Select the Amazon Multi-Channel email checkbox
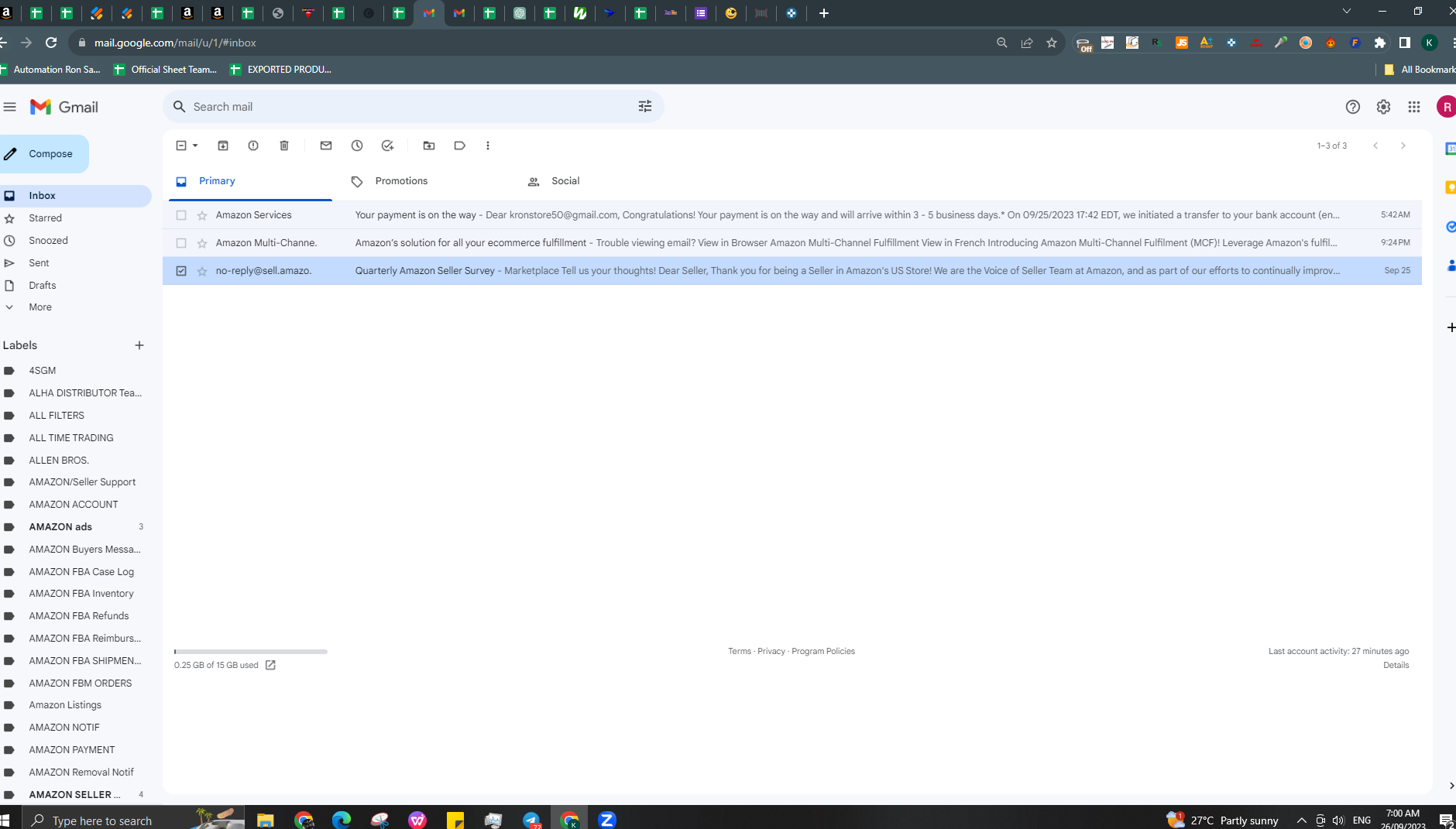Screen dimensions: 1456x829 pyautogui.click(x=181, y=243)
